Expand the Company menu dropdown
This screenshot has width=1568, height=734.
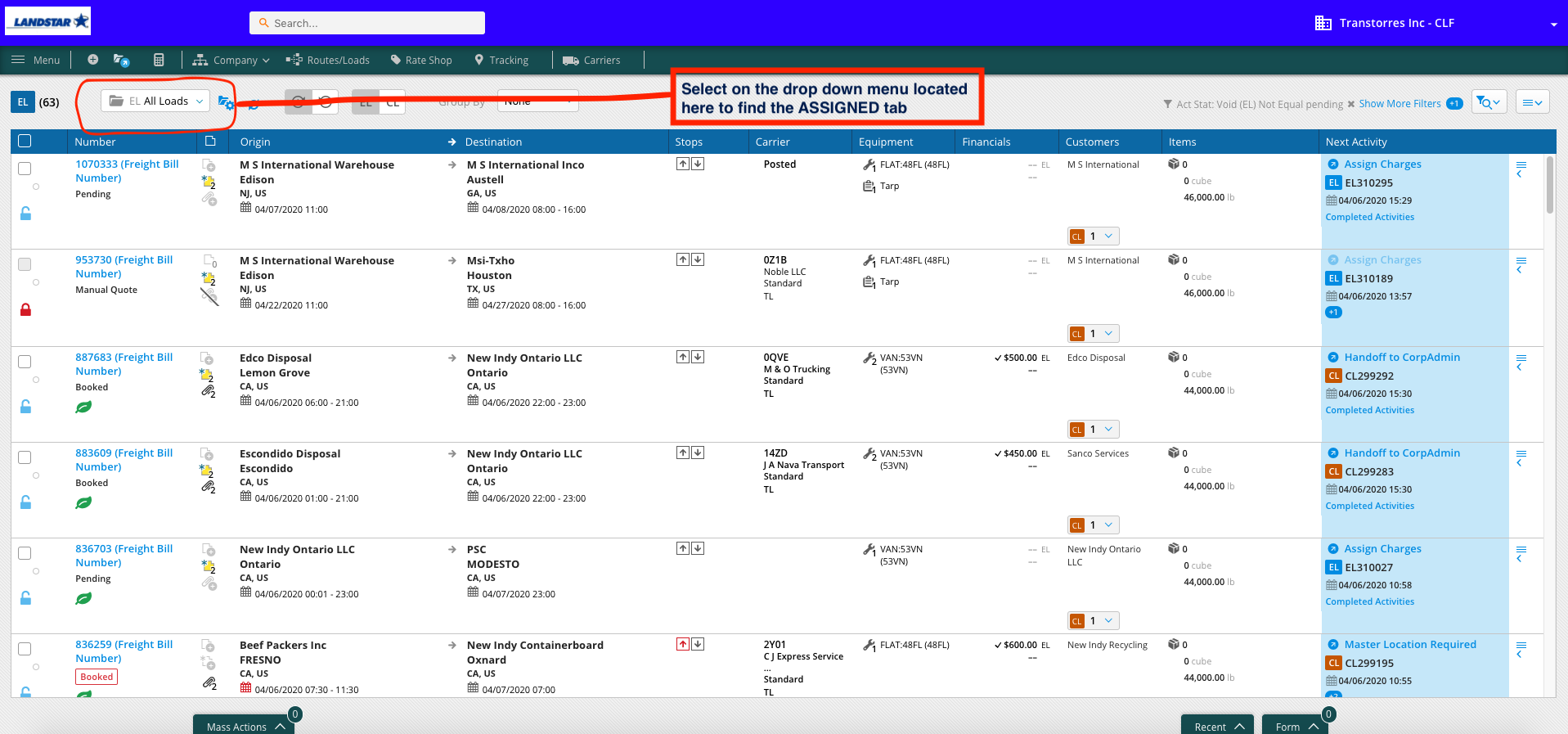tap(230, 60)
